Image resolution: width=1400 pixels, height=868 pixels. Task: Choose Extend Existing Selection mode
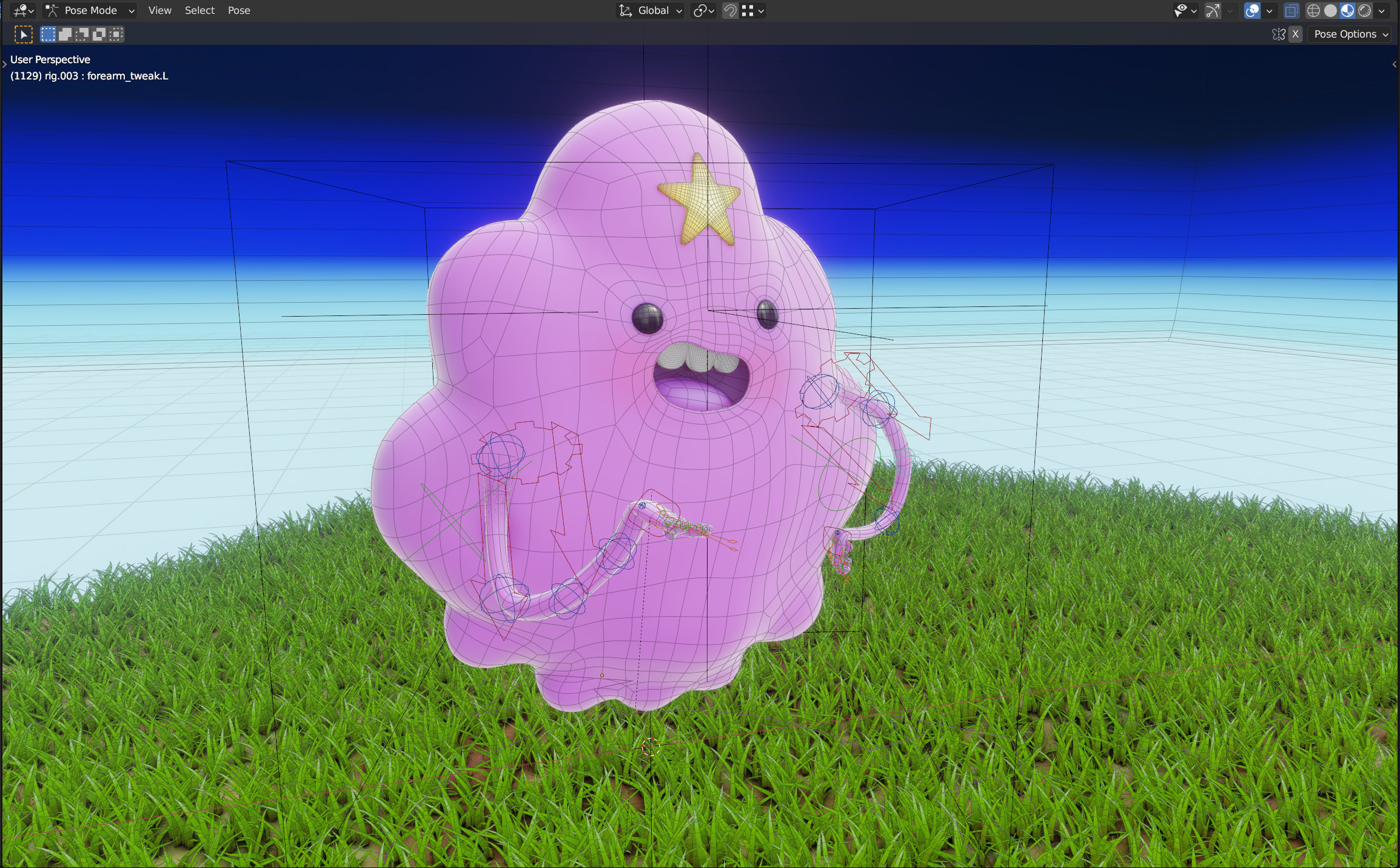tap(65, 35)
